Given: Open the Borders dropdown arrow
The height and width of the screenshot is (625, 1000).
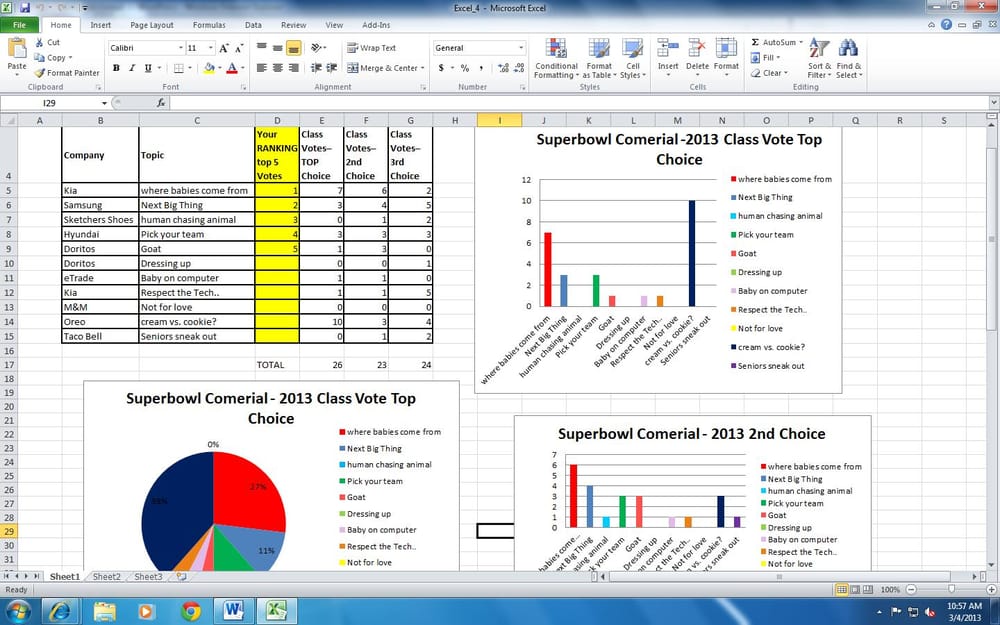Looking at the screenshot, I should coord(192,68).
